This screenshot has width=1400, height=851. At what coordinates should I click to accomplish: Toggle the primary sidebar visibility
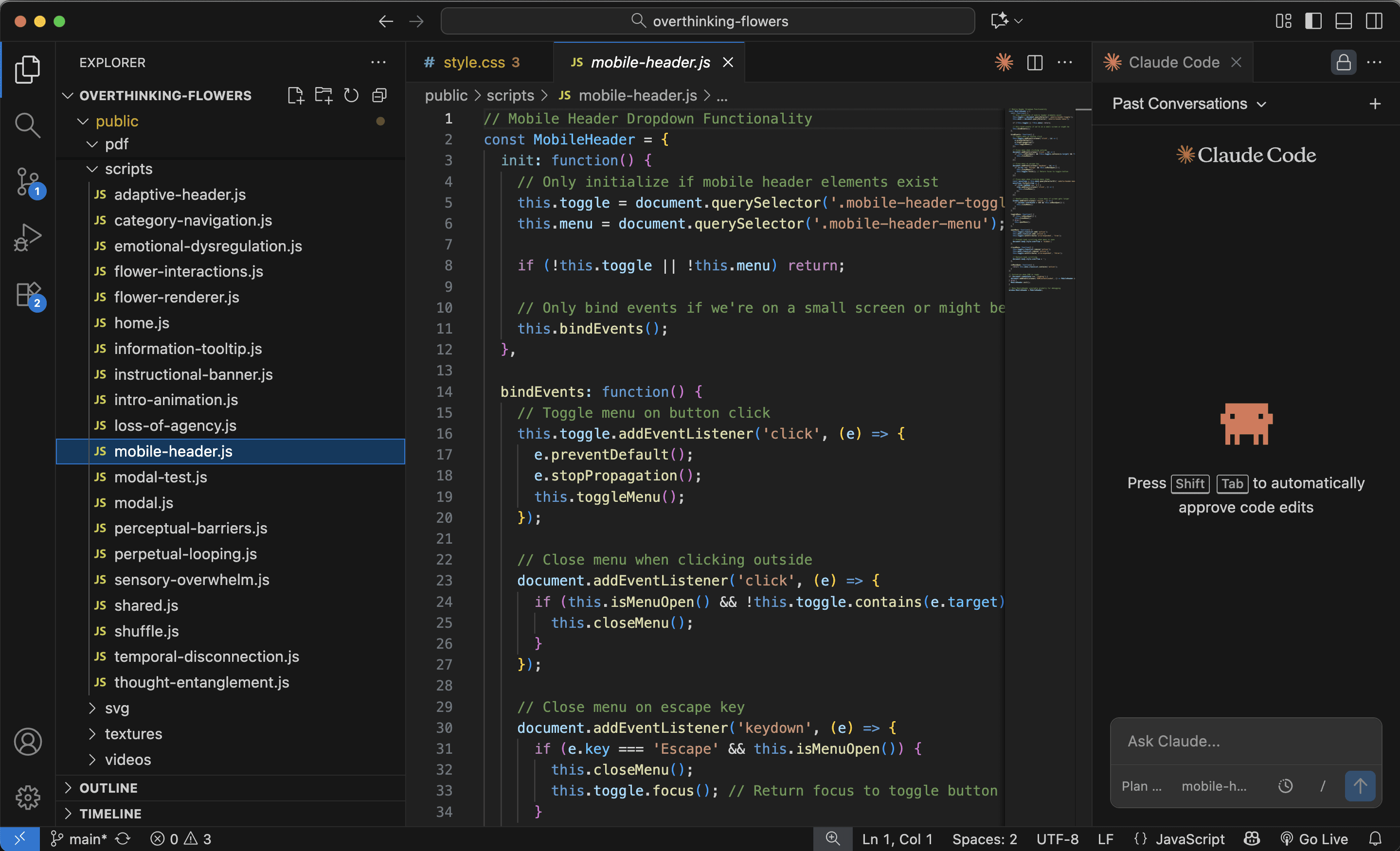[x=1313, y=21]
